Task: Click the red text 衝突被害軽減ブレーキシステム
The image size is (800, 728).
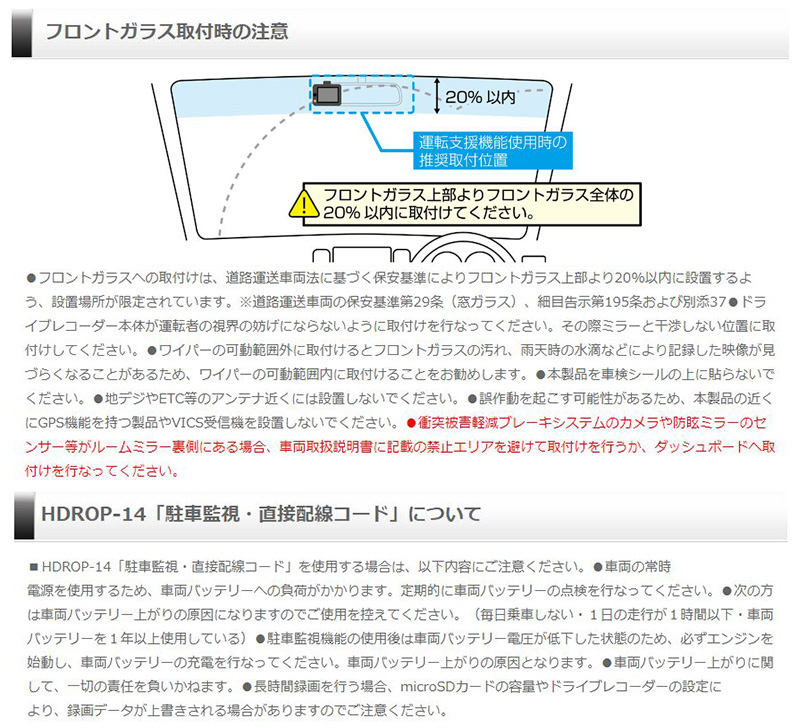Action: click(x=511, y=423)
